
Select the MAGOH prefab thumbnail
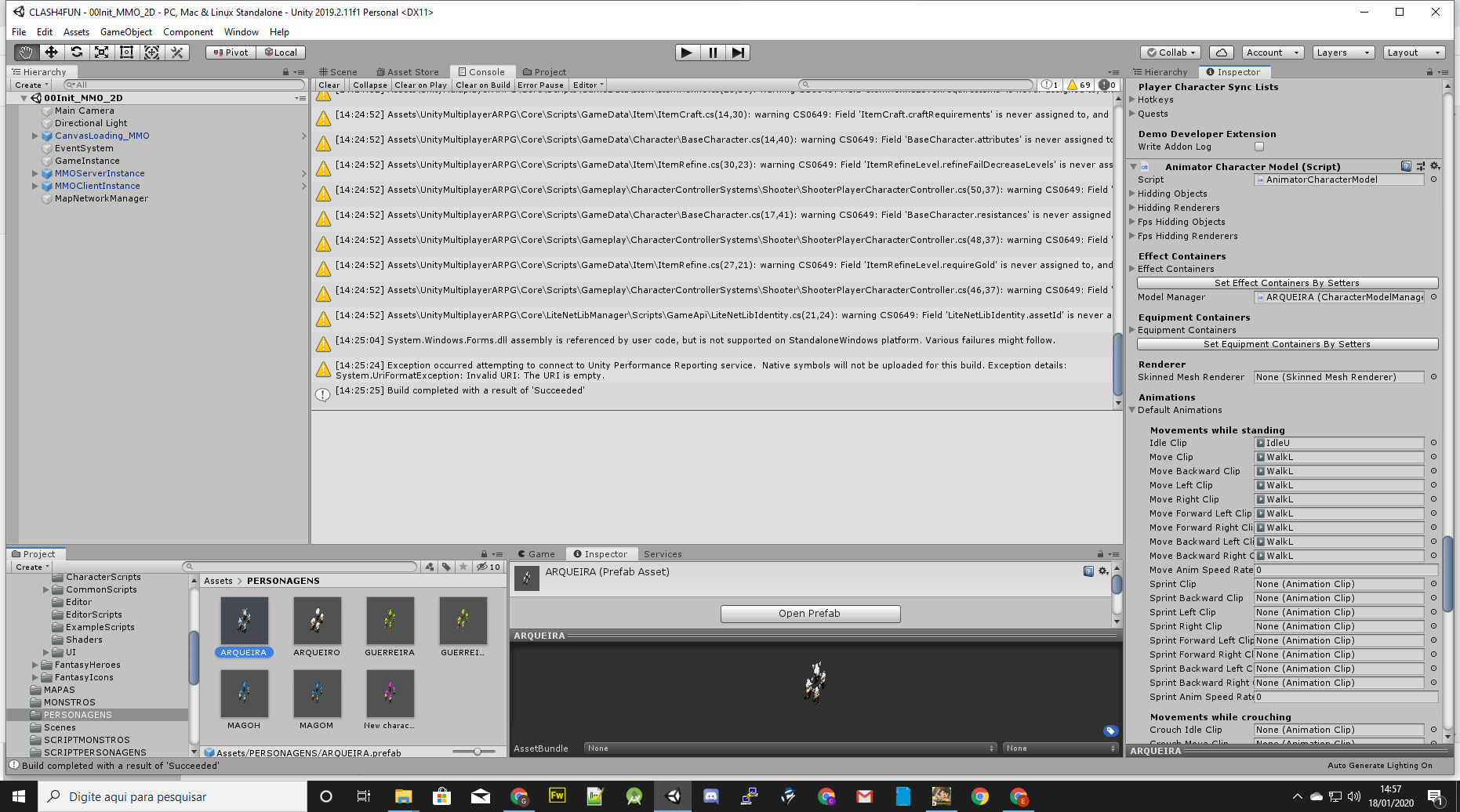click(x=244, y=694)
